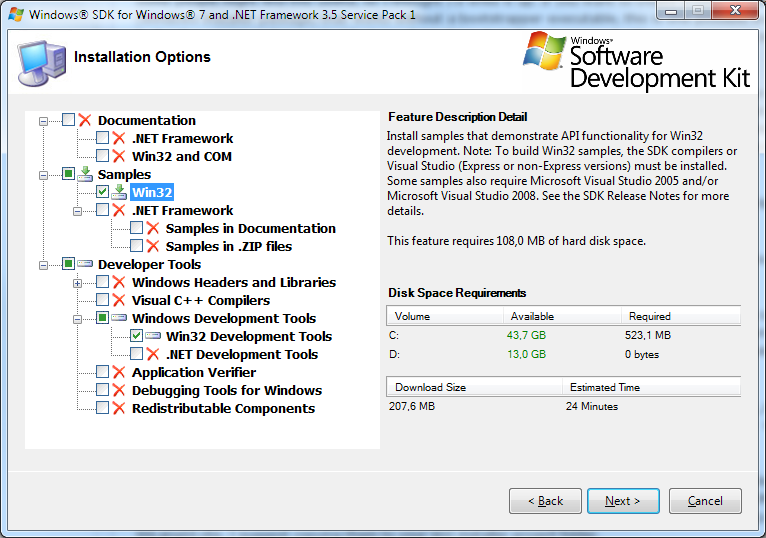Check the Win32 and COM documentation checkbox
The width and height of the screenshot is (766, 538).
(x=103, y=156)
